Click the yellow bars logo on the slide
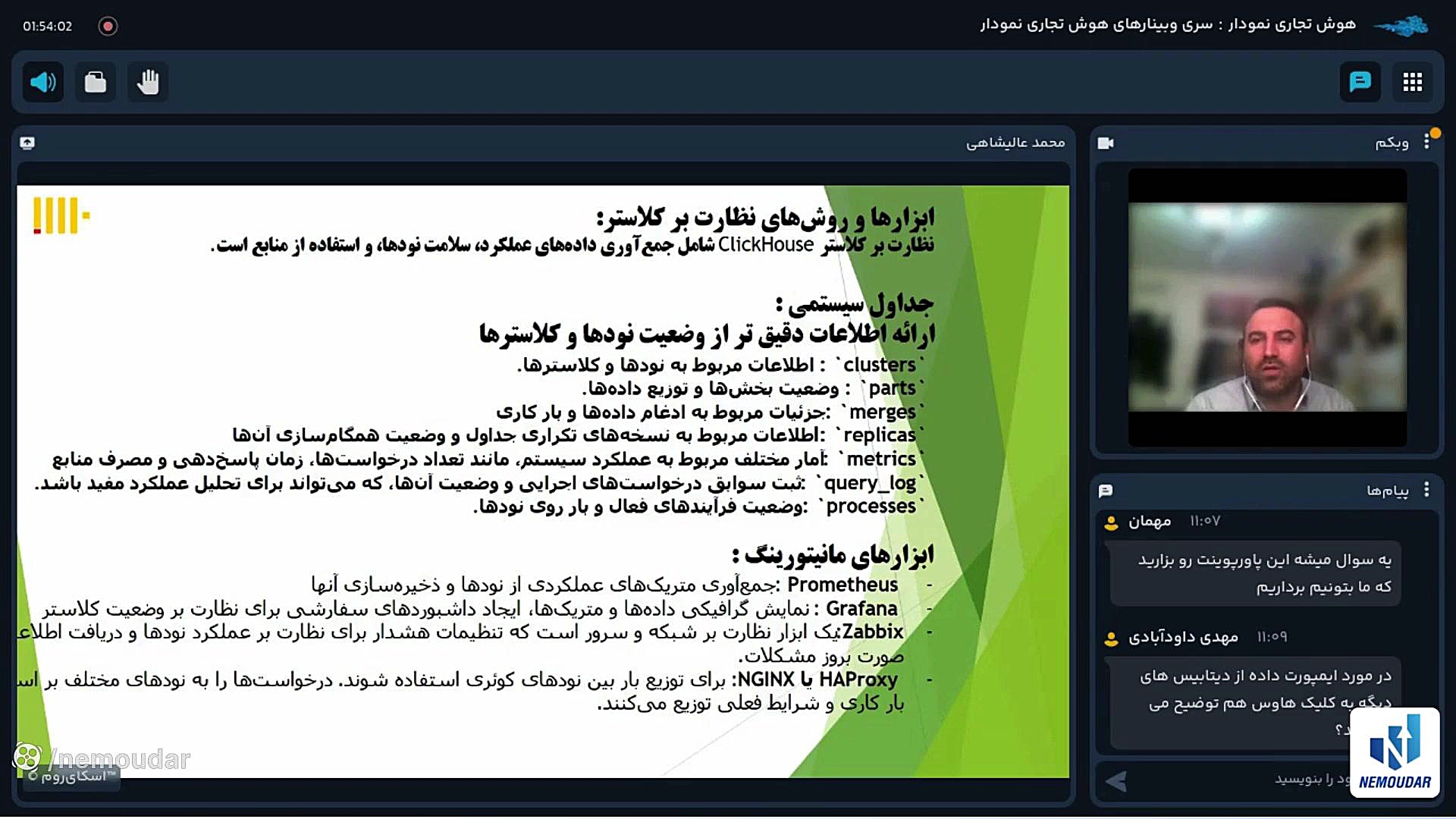 point(61,215)
